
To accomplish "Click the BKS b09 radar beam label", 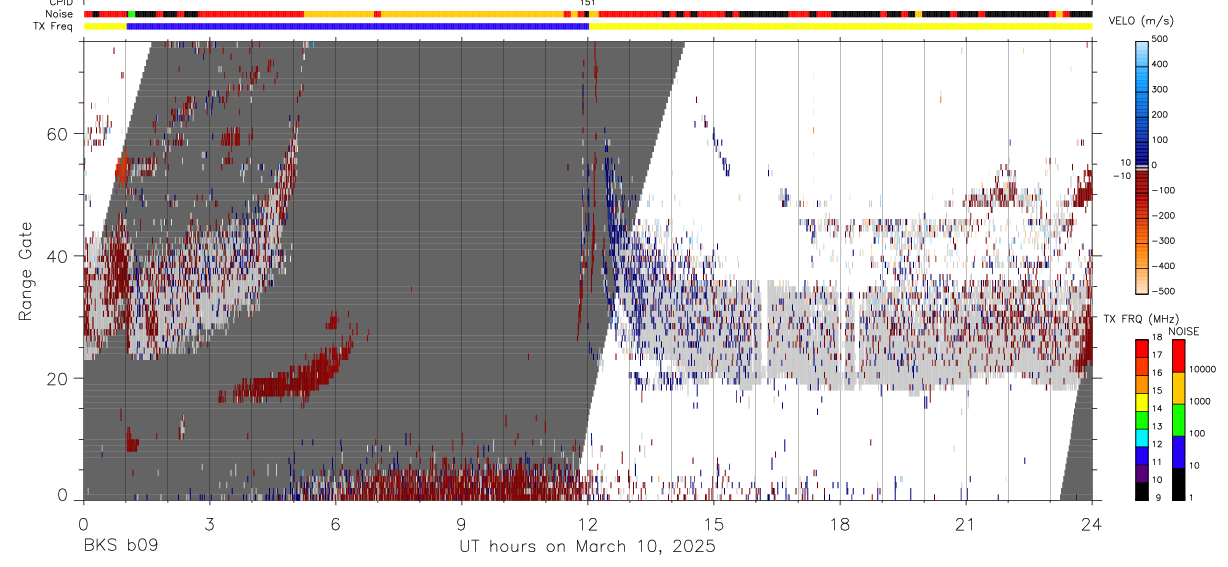I will [120, 546].
